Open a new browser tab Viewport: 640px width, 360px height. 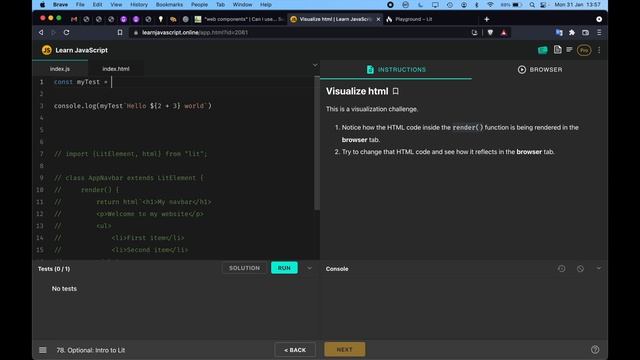pyautogui.click(x=487, y=19)
